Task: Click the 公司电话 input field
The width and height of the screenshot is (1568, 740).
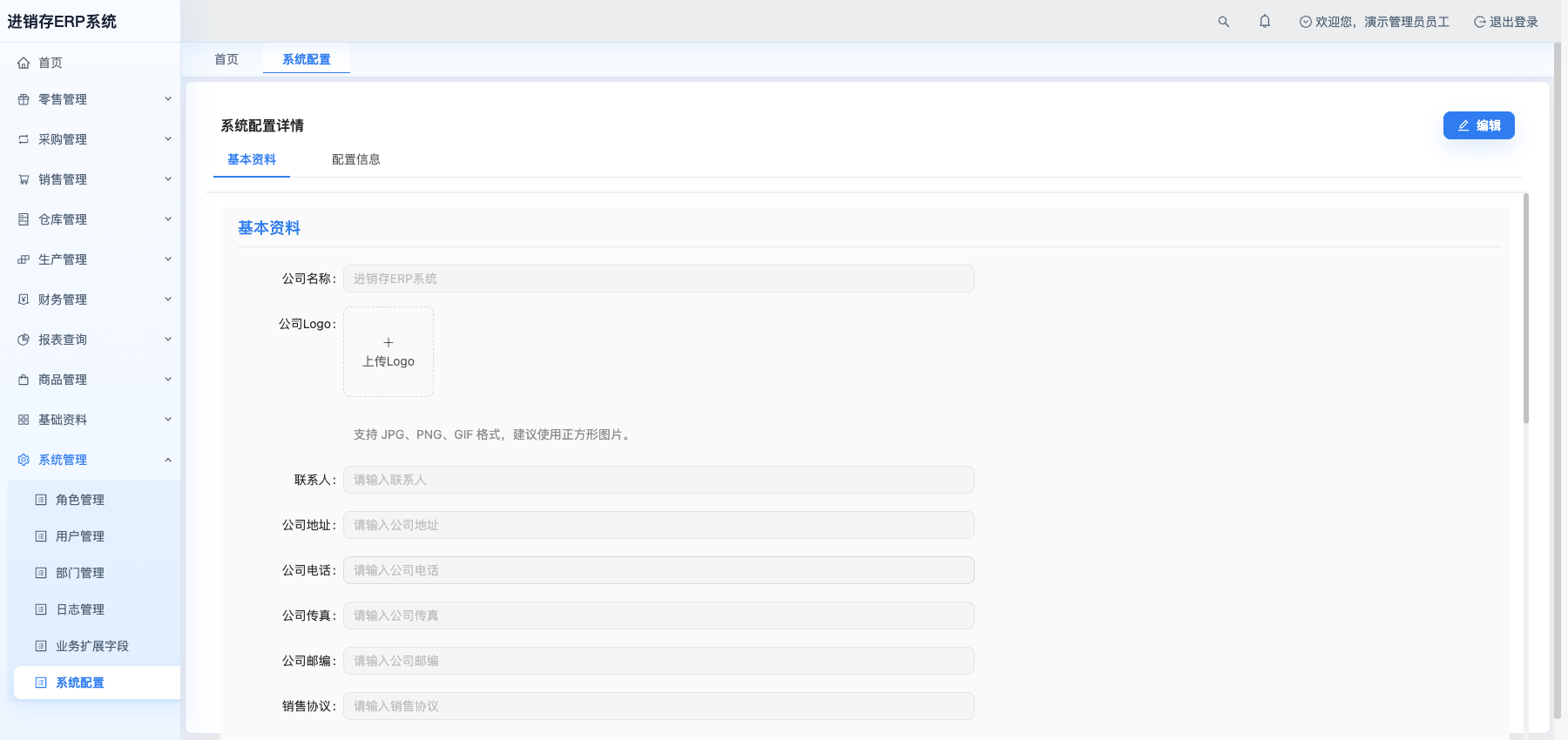Action: coord(659,570)
